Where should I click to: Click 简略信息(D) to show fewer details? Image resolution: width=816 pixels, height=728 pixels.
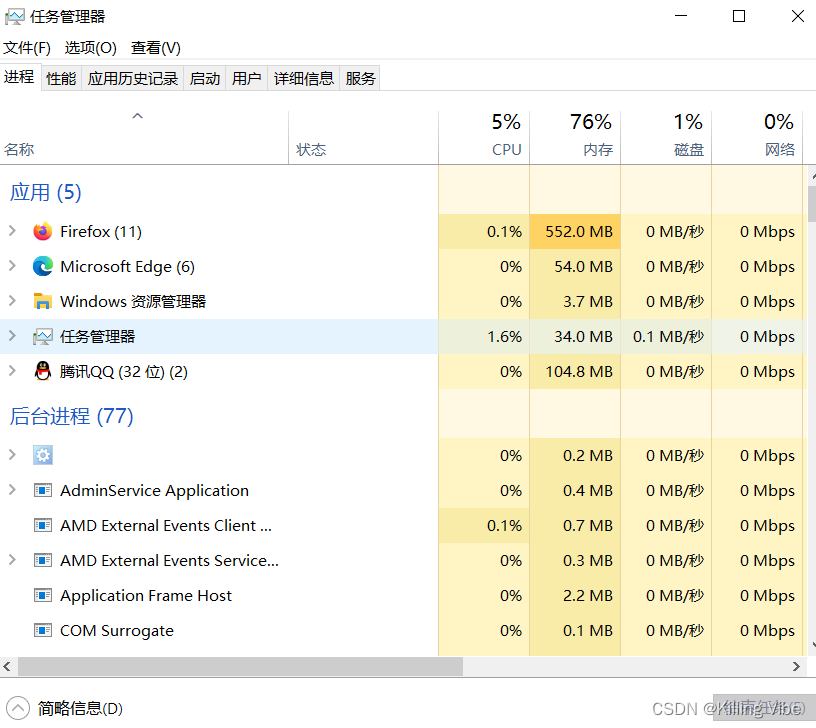80,708
